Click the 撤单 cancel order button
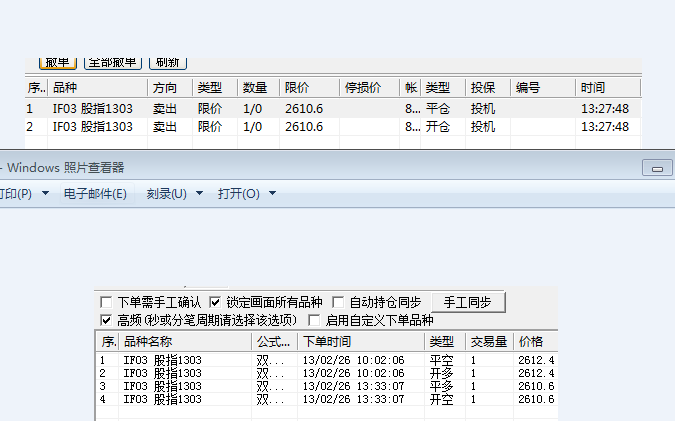Screen dimensions: 675x421 (x=57, y=62)
